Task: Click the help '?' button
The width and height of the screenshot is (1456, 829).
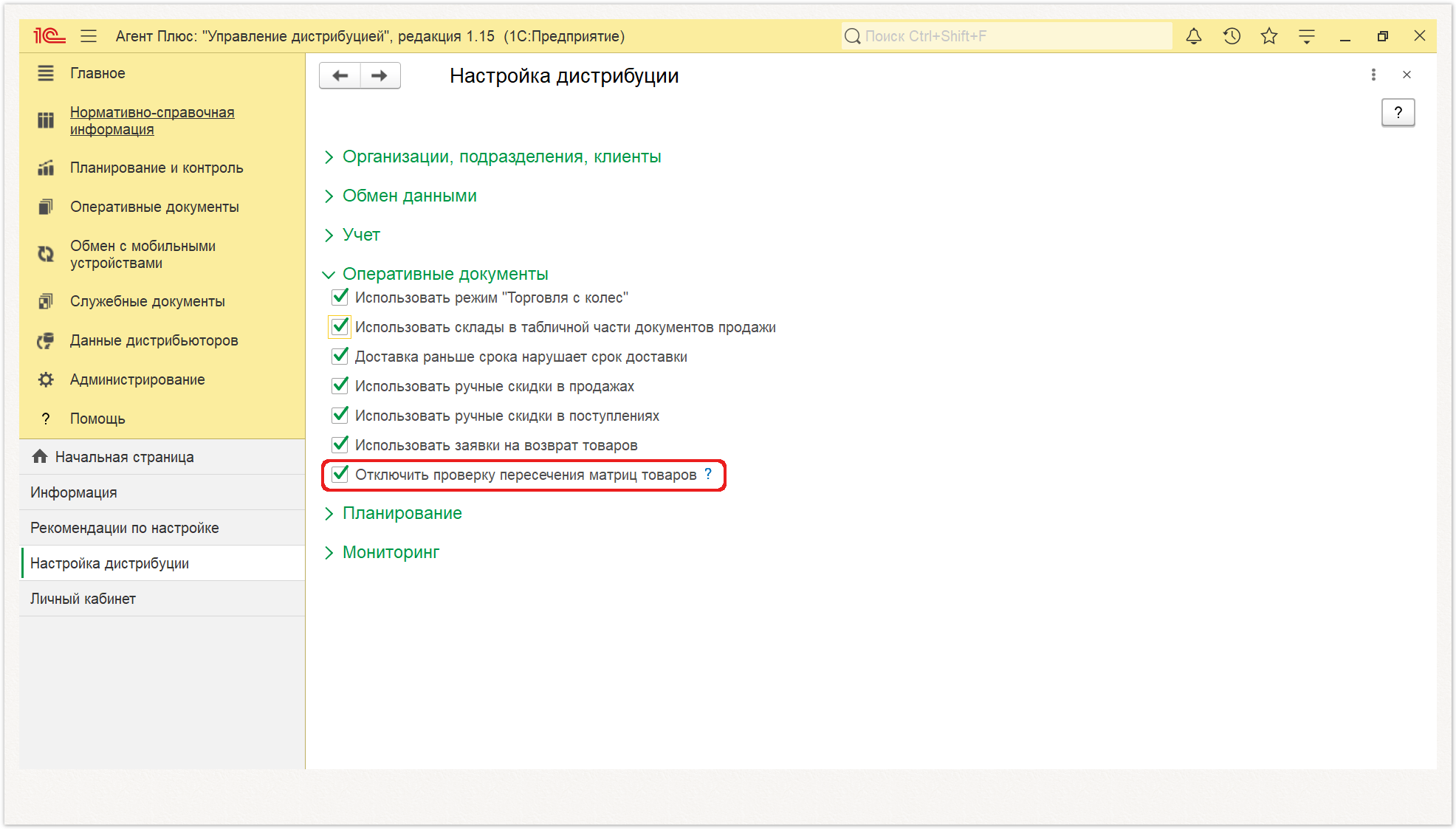Action: (x=1398, y=112)
